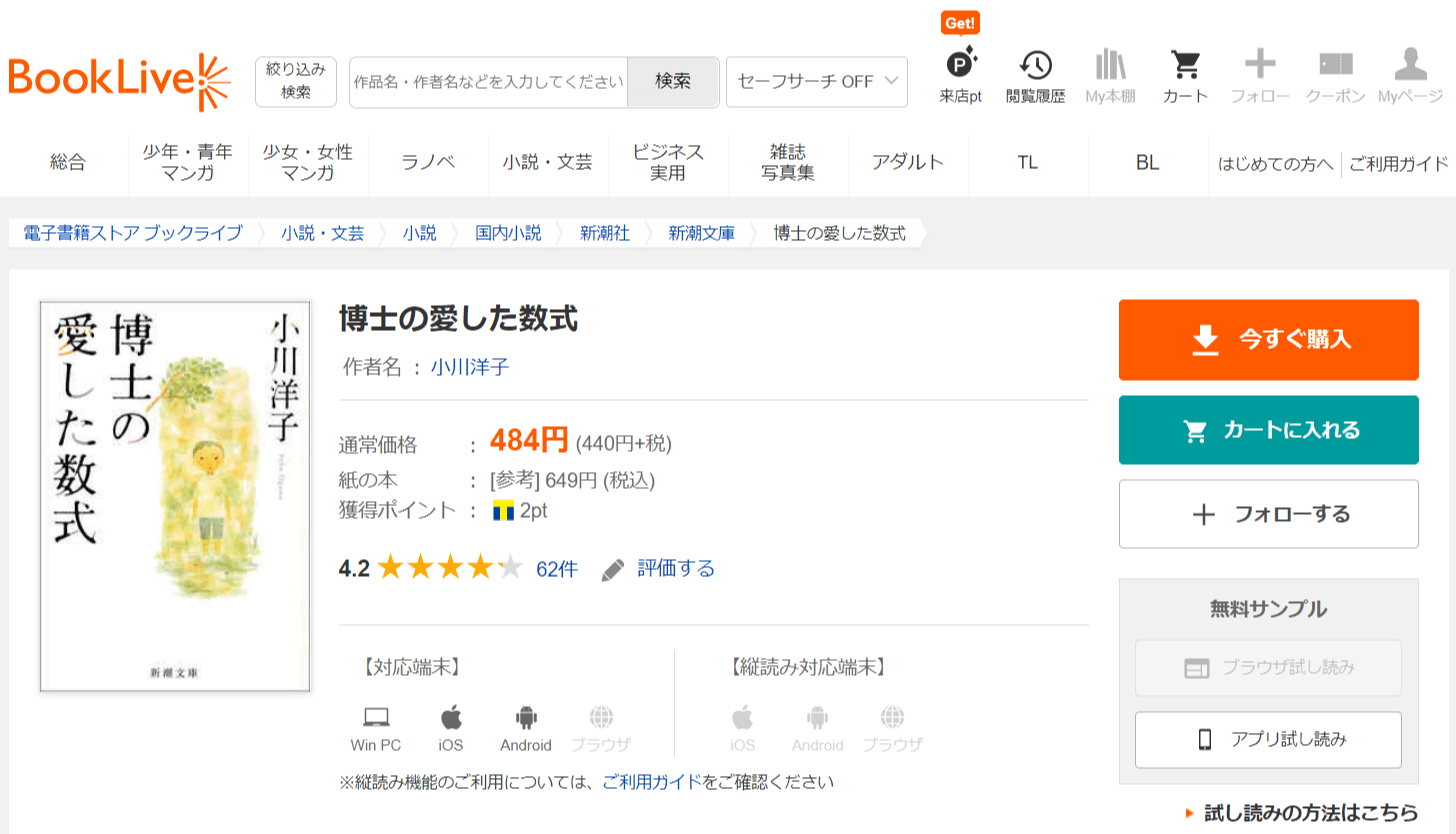Open the クーポン coupon icon
Screen dimensions: 1456x834
[x=1335, y=66]
